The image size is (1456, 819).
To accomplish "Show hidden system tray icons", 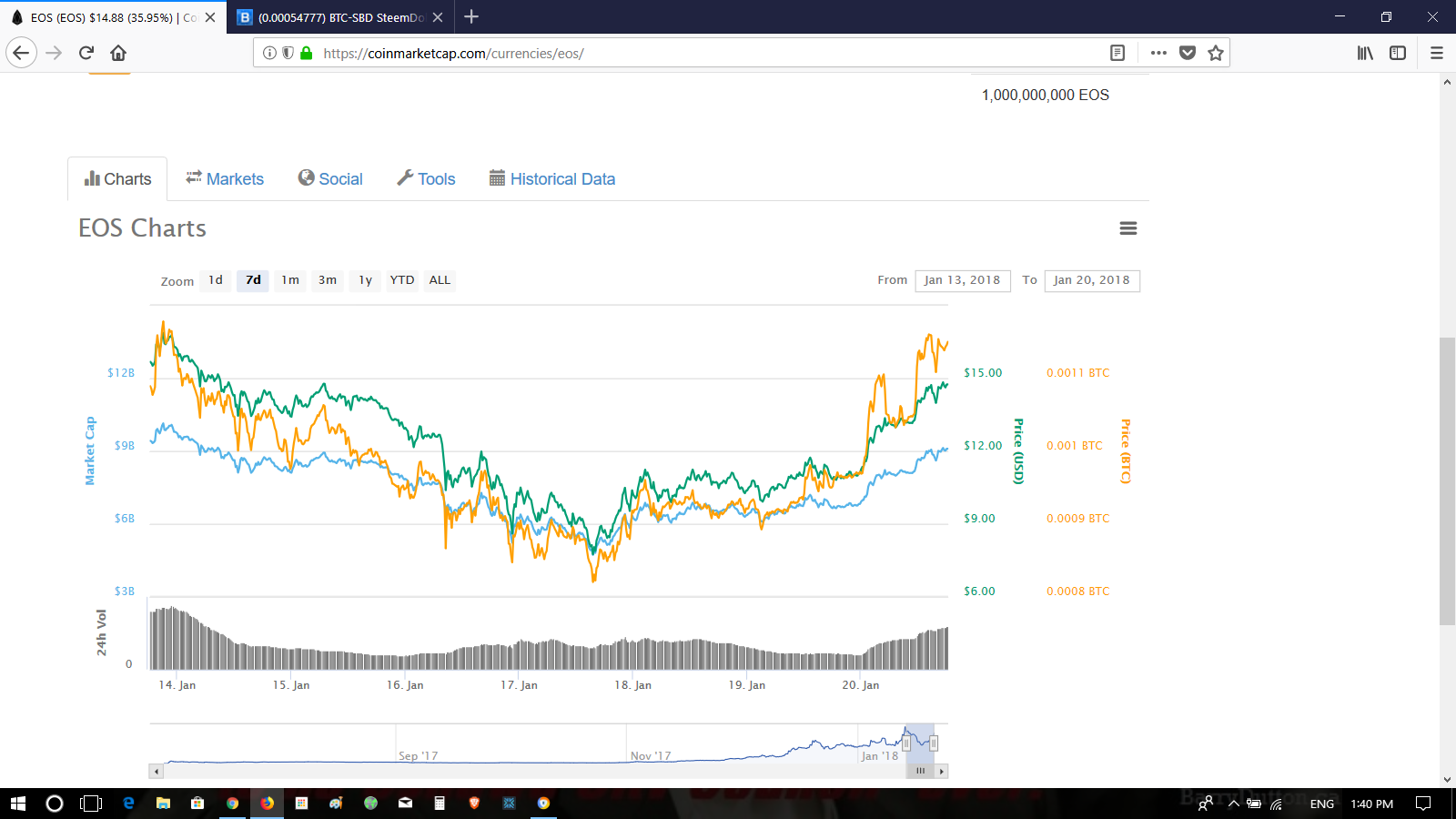I will (x=1234, y=804).
